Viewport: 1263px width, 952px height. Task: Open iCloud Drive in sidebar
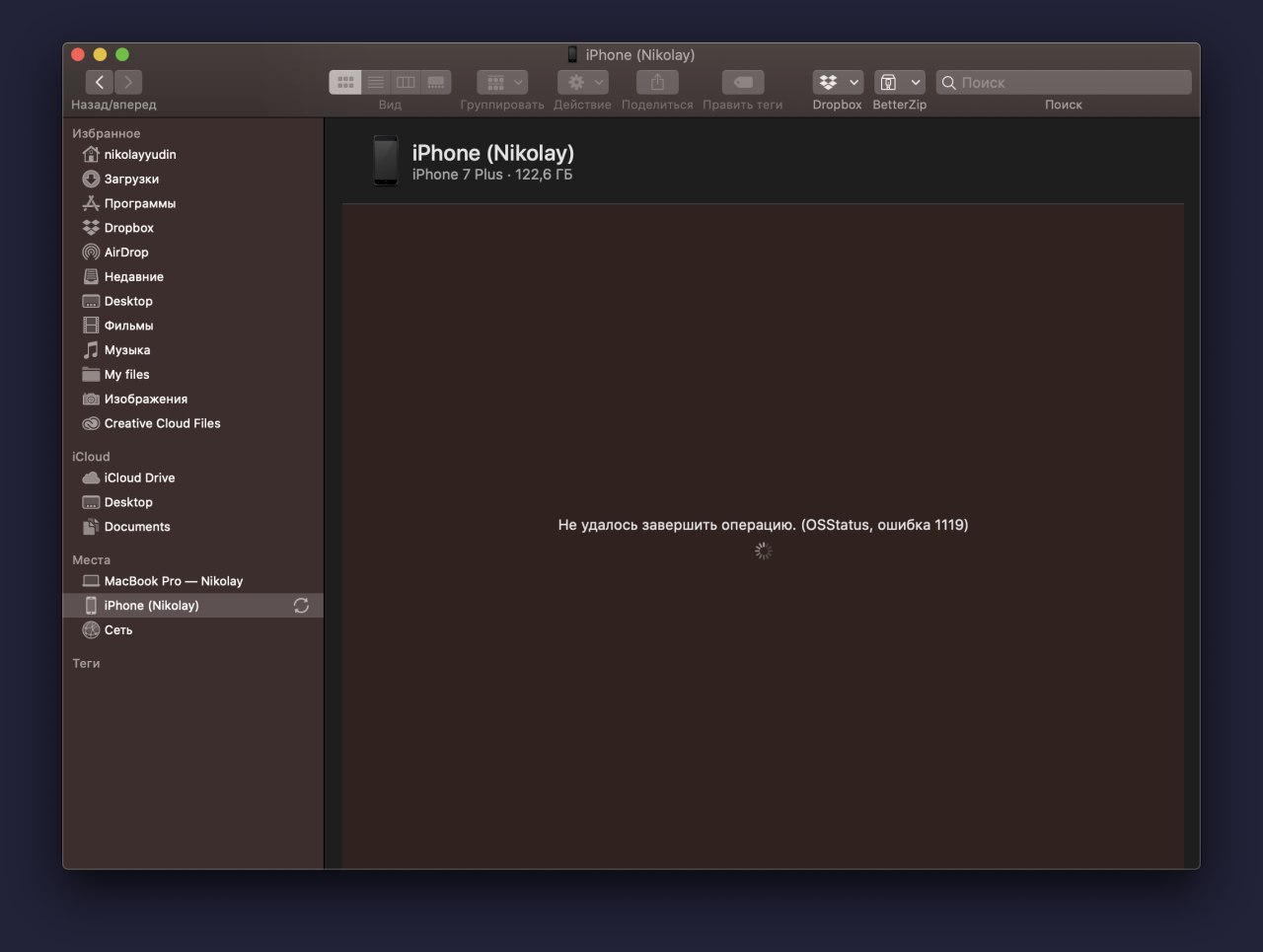coord(193,477)
